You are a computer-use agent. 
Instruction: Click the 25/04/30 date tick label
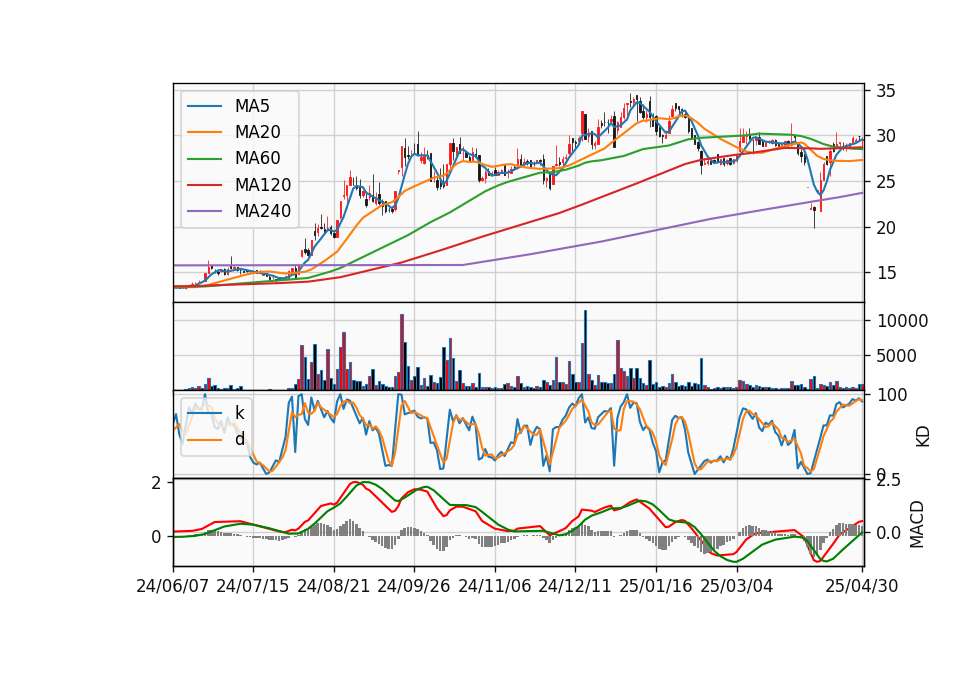(x=861, y=586)
